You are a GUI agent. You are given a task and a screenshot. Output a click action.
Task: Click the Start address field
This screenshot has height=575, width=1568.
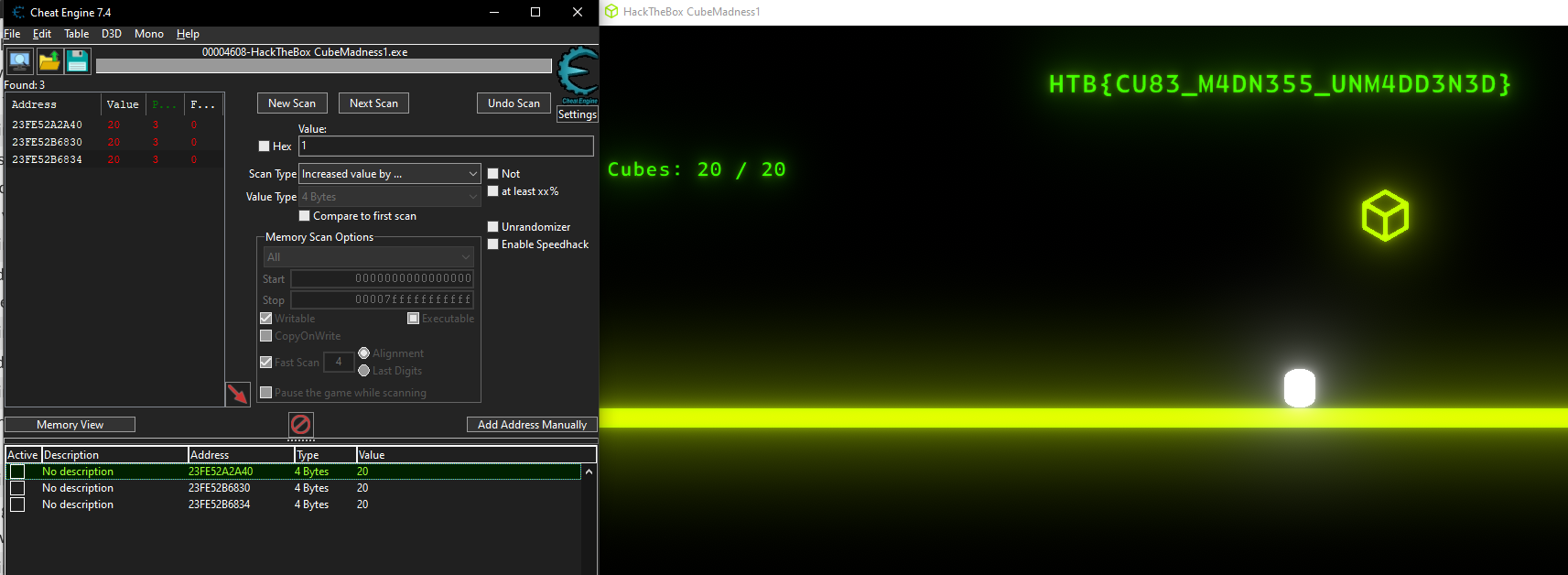382,278
